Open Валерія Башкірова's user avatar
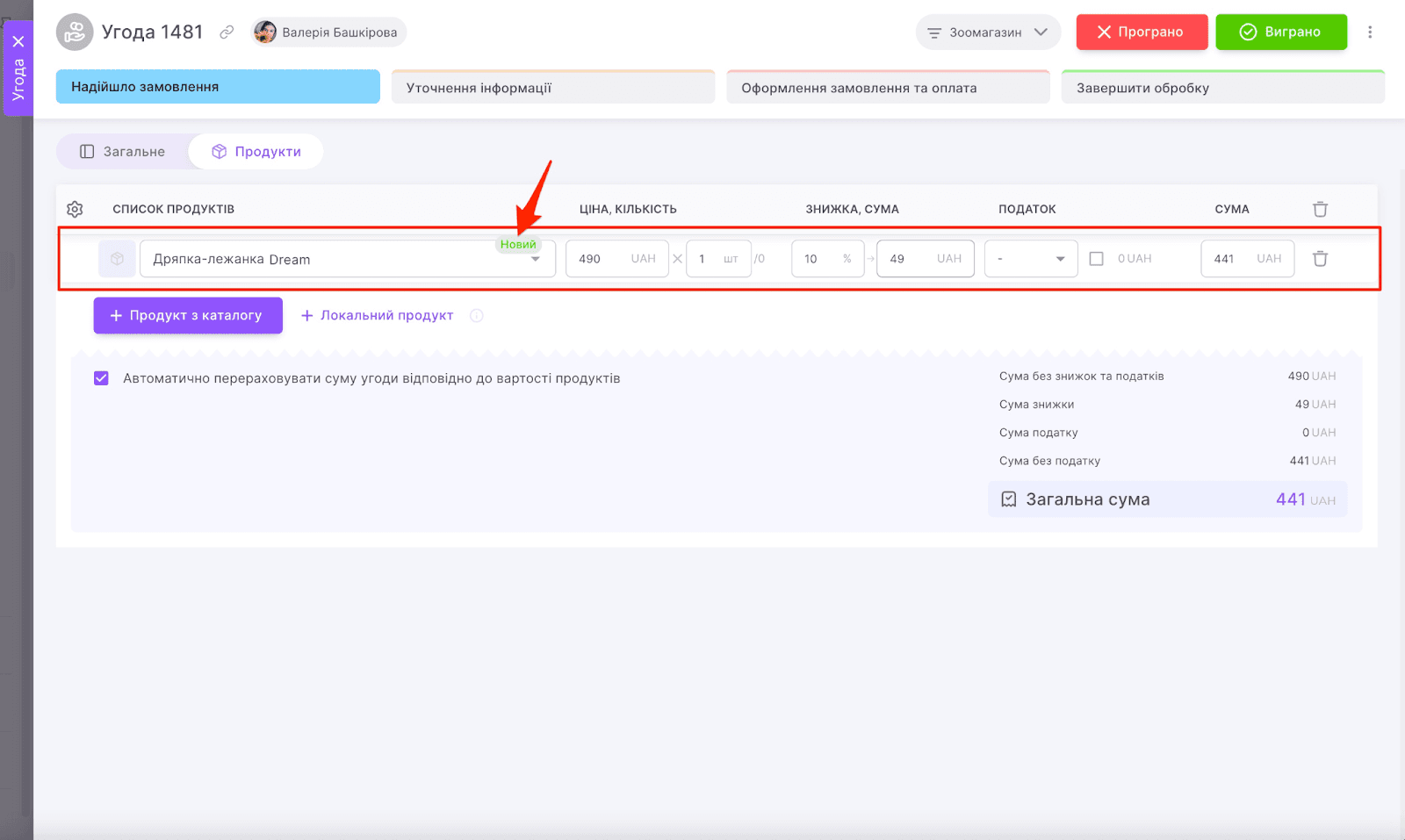 [265, 32]
